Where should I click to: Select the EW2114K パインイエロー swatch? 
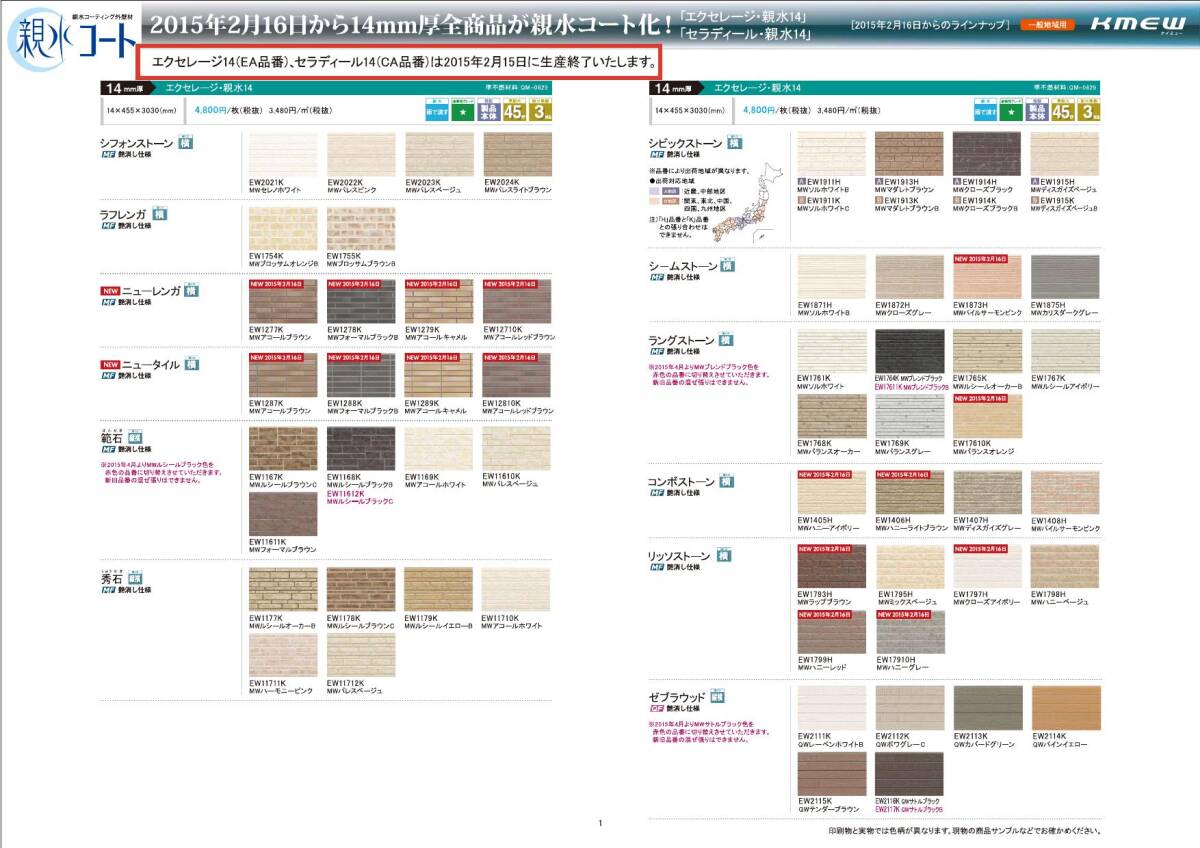tap(1066, 708)
